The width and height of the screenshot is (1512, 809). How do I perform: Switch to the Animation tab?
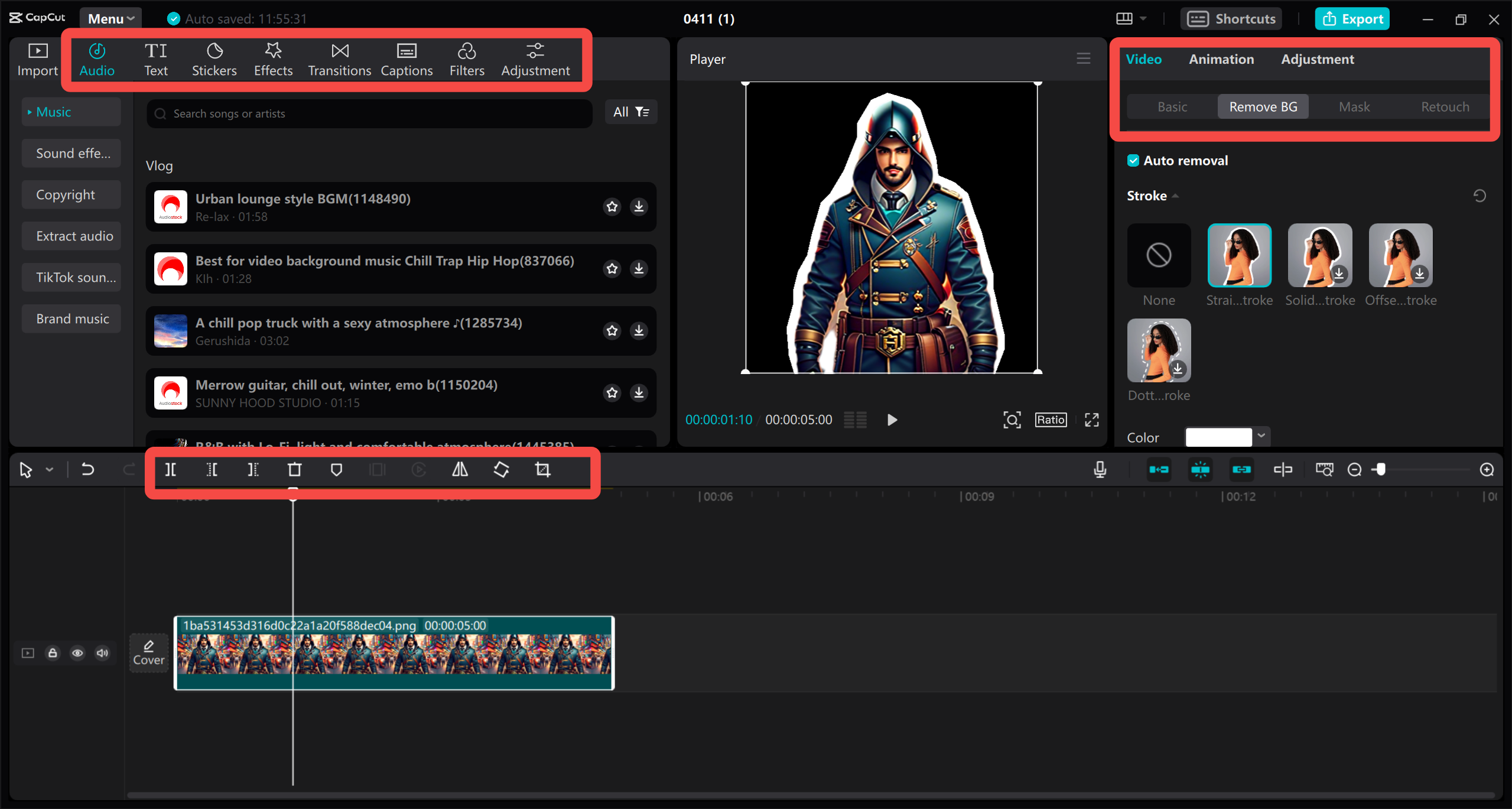coord(1221,59)
